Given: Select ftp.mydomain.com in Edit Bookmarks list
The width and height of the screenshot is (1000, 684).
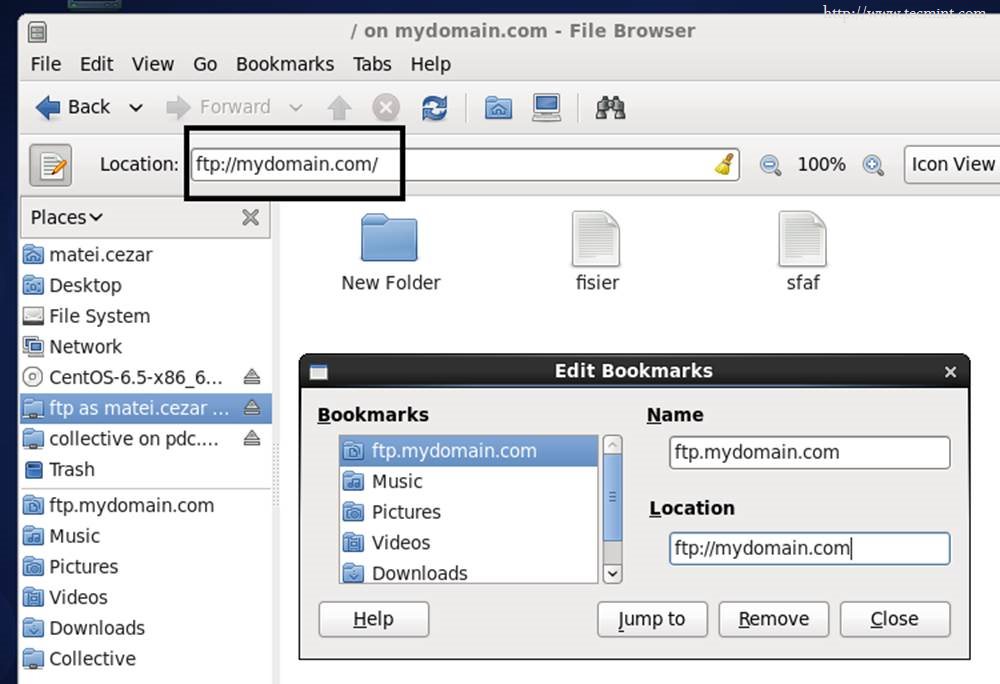Looking at the screenshot, I should 469,451.
